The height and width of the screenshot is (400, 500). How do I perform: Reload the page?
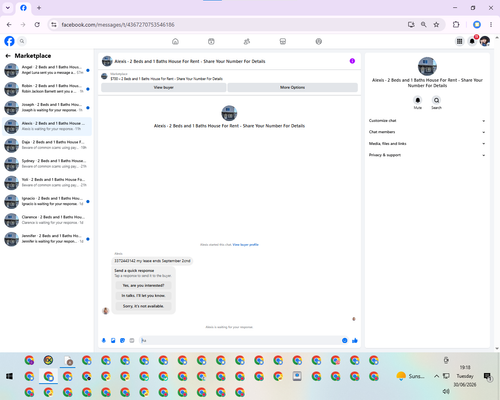pos(37,24)
